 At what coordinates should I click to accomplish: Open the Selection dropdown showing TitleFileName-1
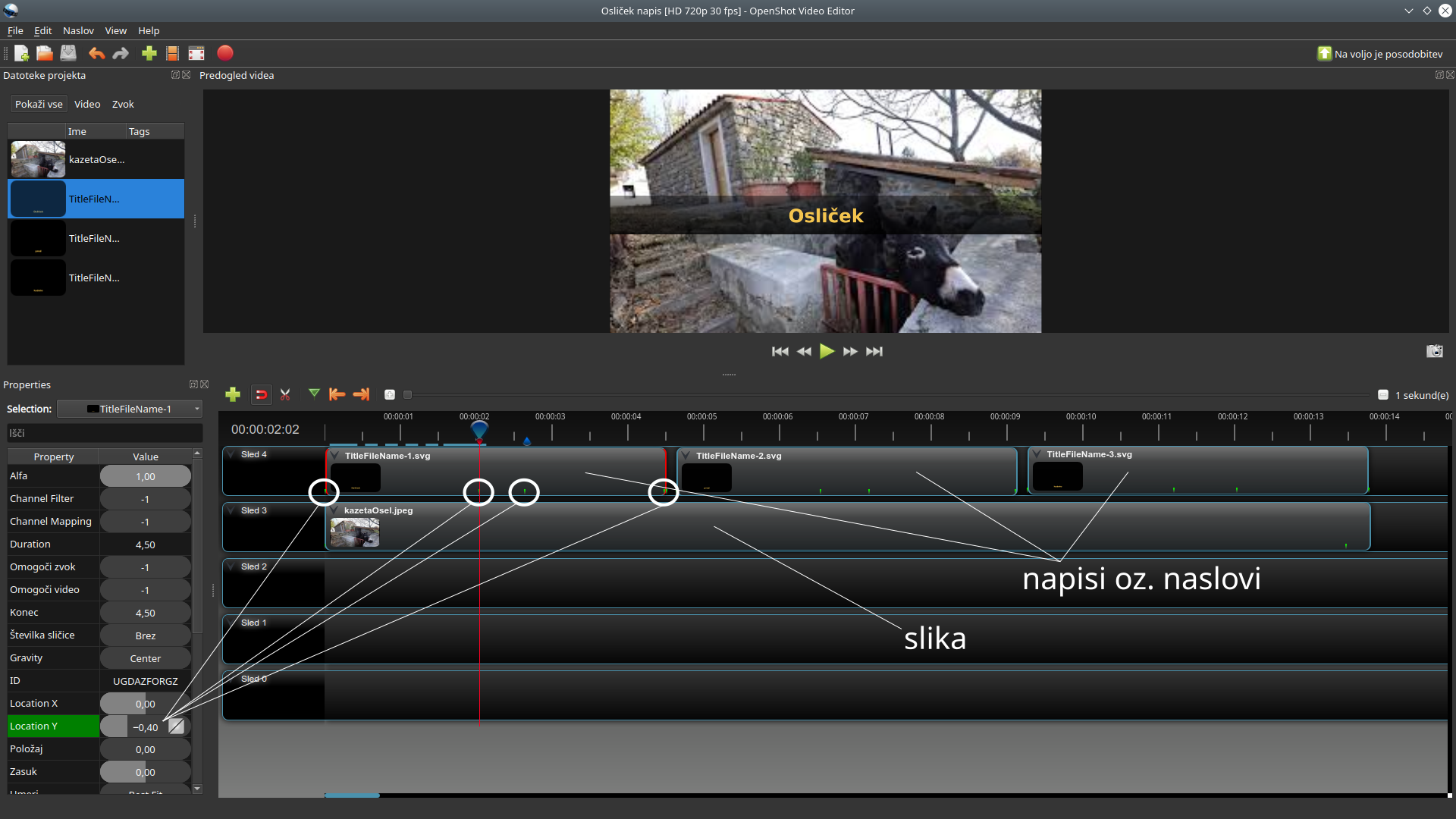130,409
